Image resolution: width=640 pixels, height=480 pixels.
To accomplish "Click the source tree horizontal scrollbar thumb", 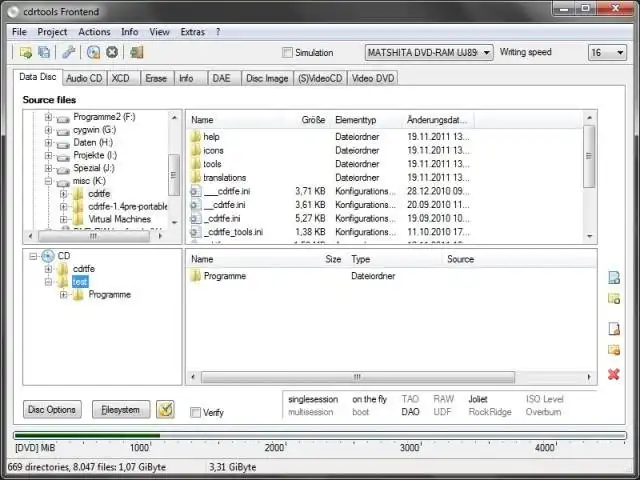I will pos(94,236).
